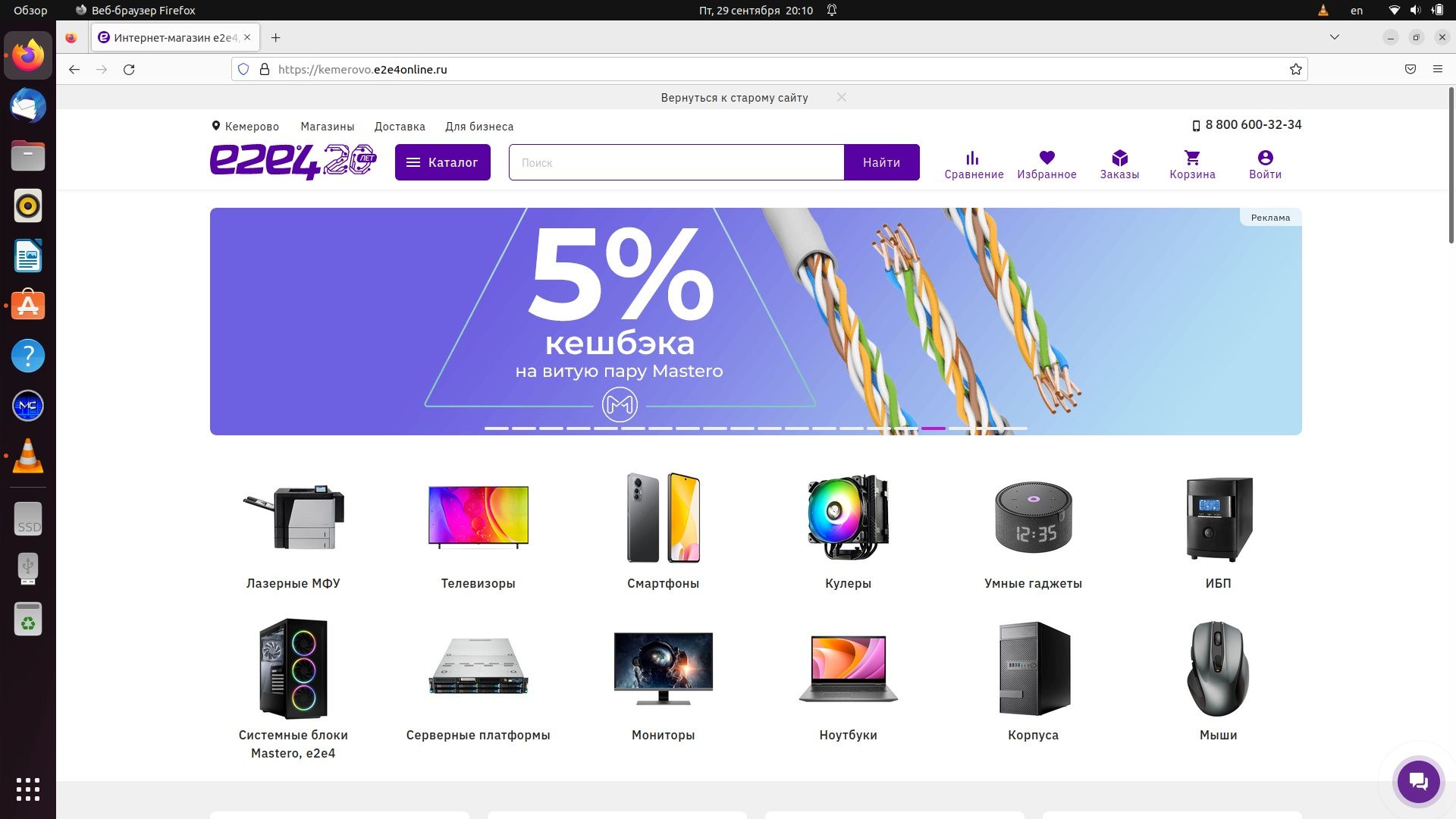Launch Firefox from the dock
The image size is (1456, 819).
tap(28, 55)
